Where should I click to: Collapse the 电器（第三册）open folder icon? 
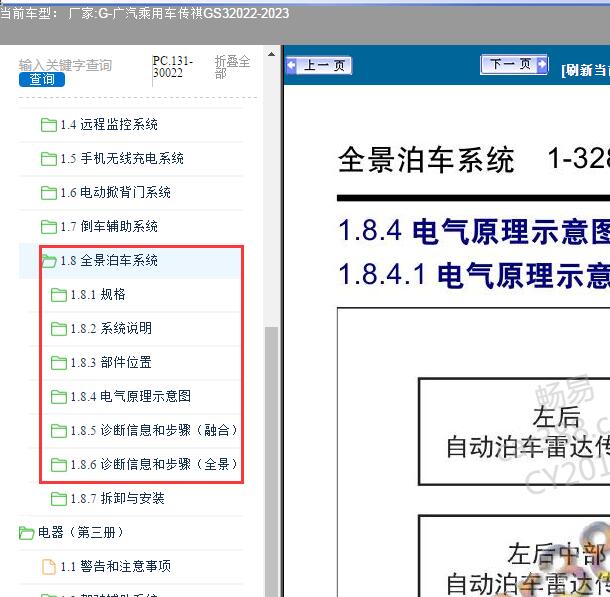[x=26, y=532]
